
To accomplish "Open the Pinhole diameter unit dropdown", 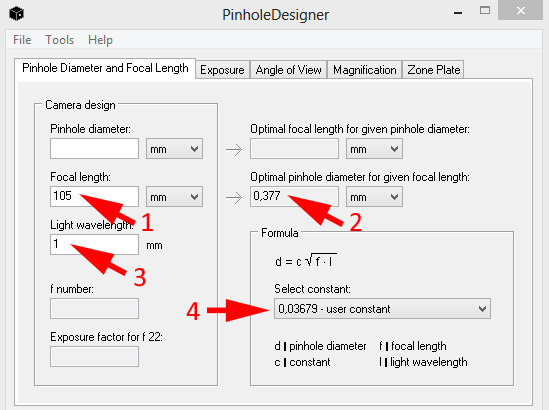I will pyautogui.click(x=174, y=149).
